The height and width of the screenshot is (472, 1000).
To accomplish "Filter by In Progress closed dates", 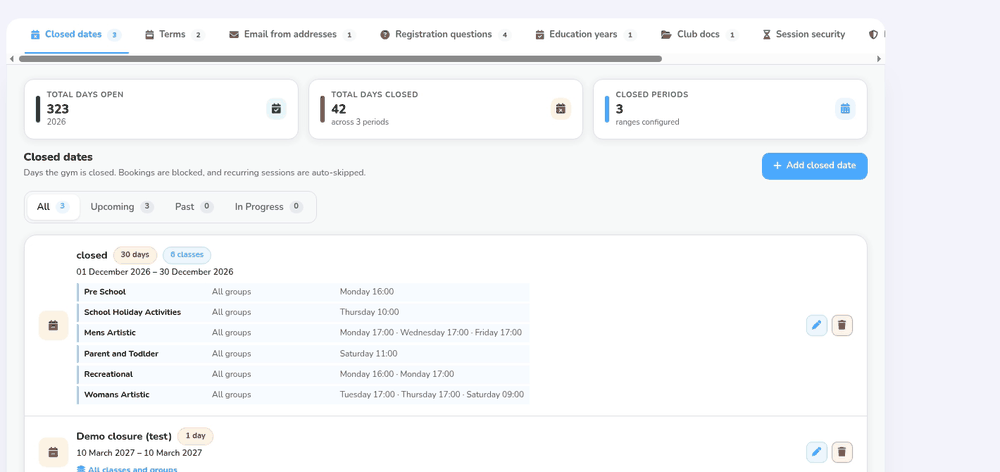I will click(268, 207).
